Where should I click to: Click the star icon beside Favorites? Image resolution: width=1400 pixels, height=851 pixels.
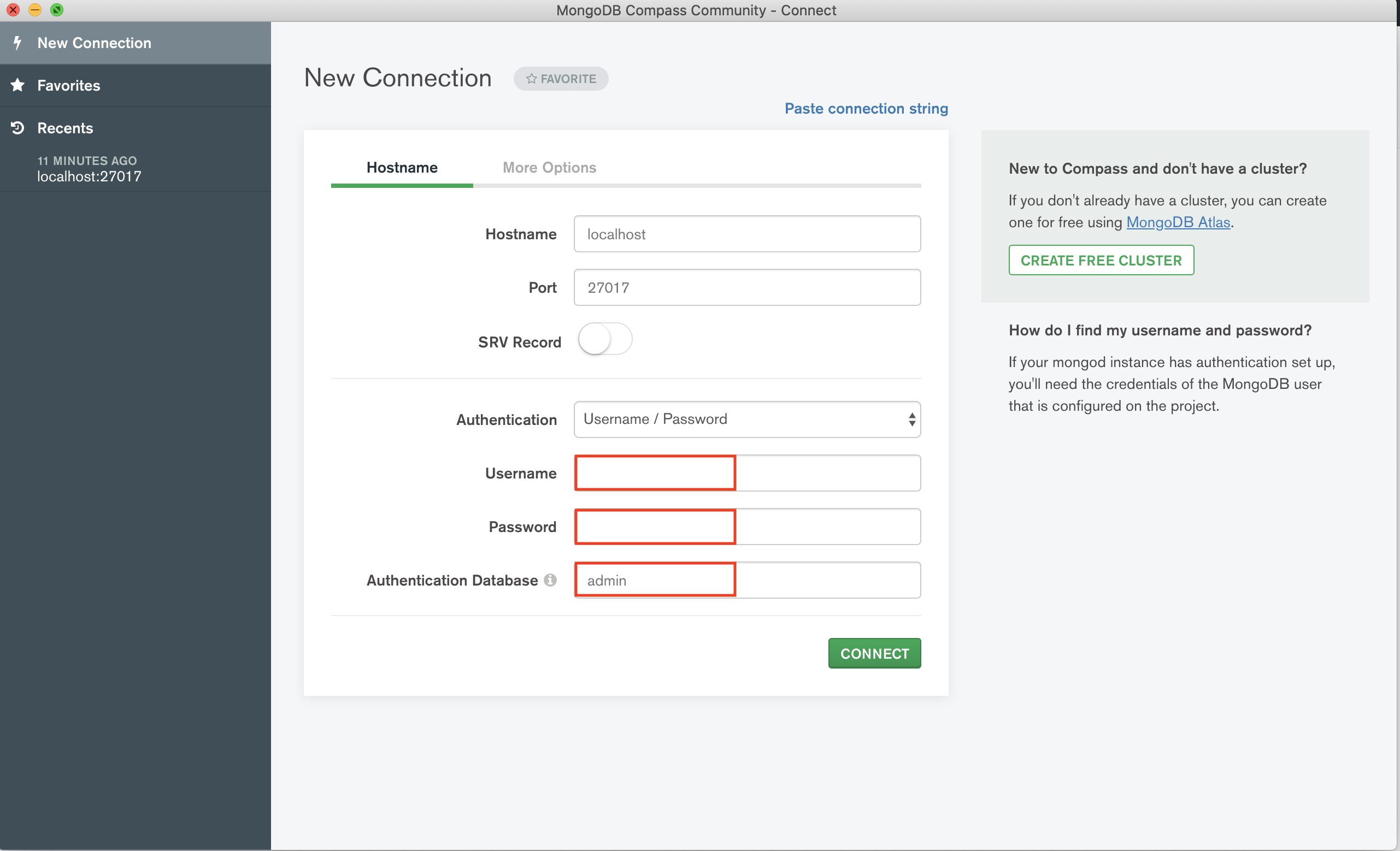click(17, 85)
